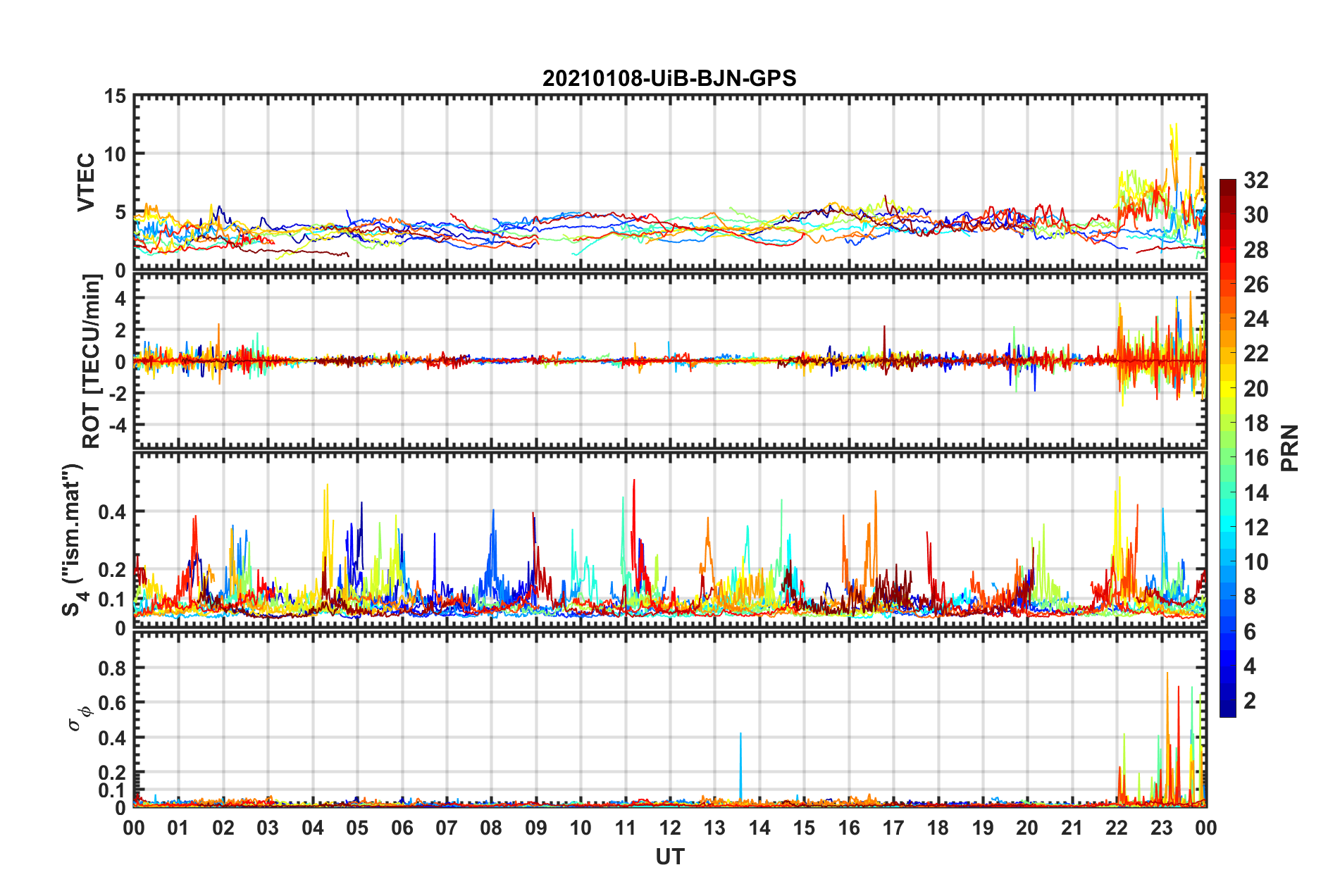Select hour 22 tick on the UT axis
The width and height of the screenshot is (1340, 896).
point(1116,828)
